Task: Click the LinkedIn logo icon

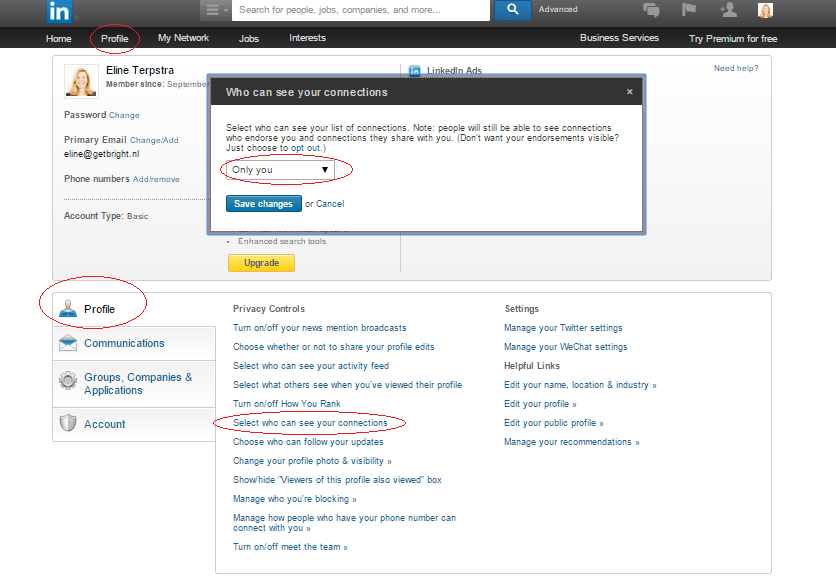Action: click(59, 10)
